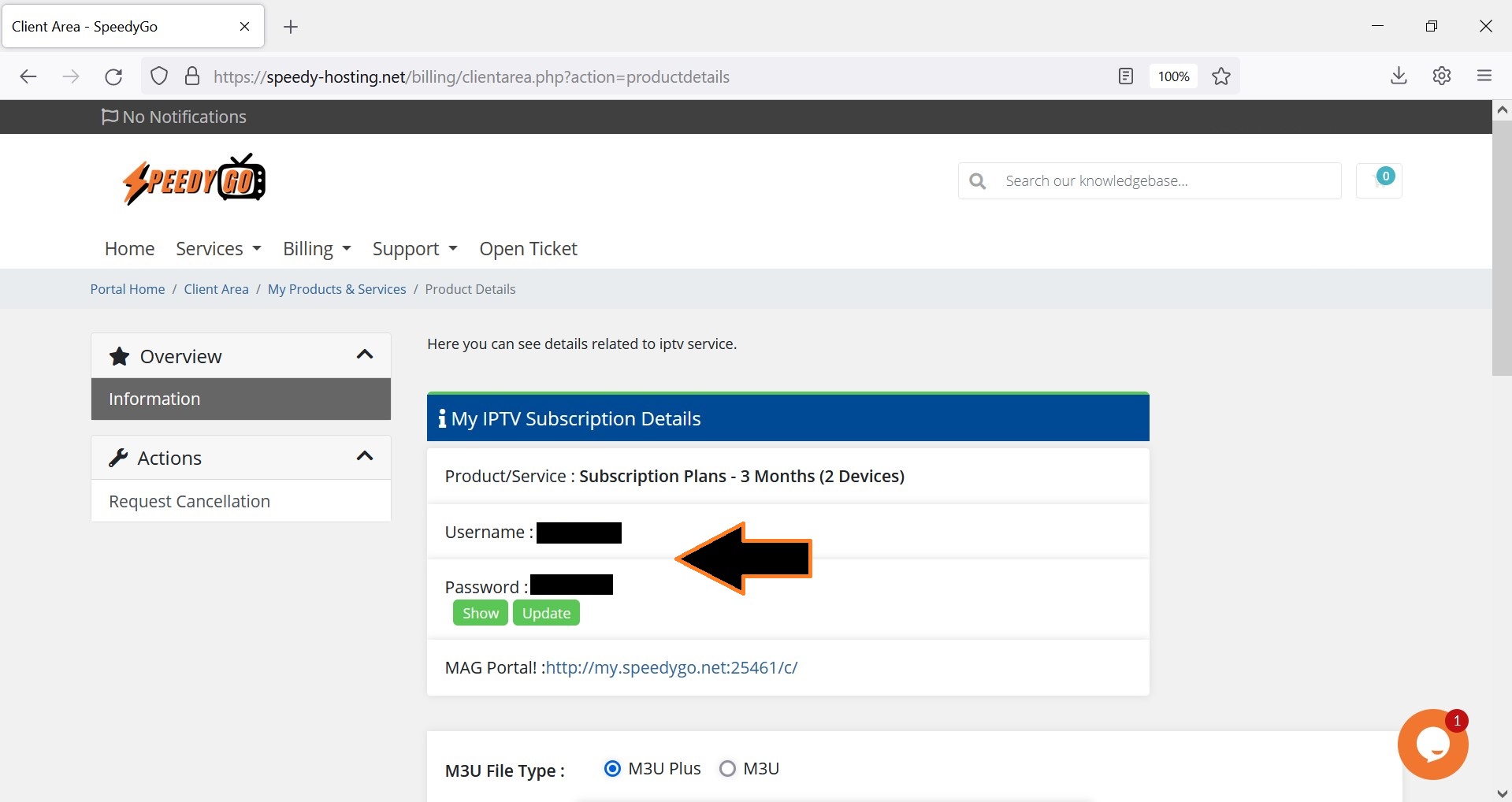This screenshot has height=802, width=1512.
Task: Open the hamburger application menu
Action: click(1484, 76)
